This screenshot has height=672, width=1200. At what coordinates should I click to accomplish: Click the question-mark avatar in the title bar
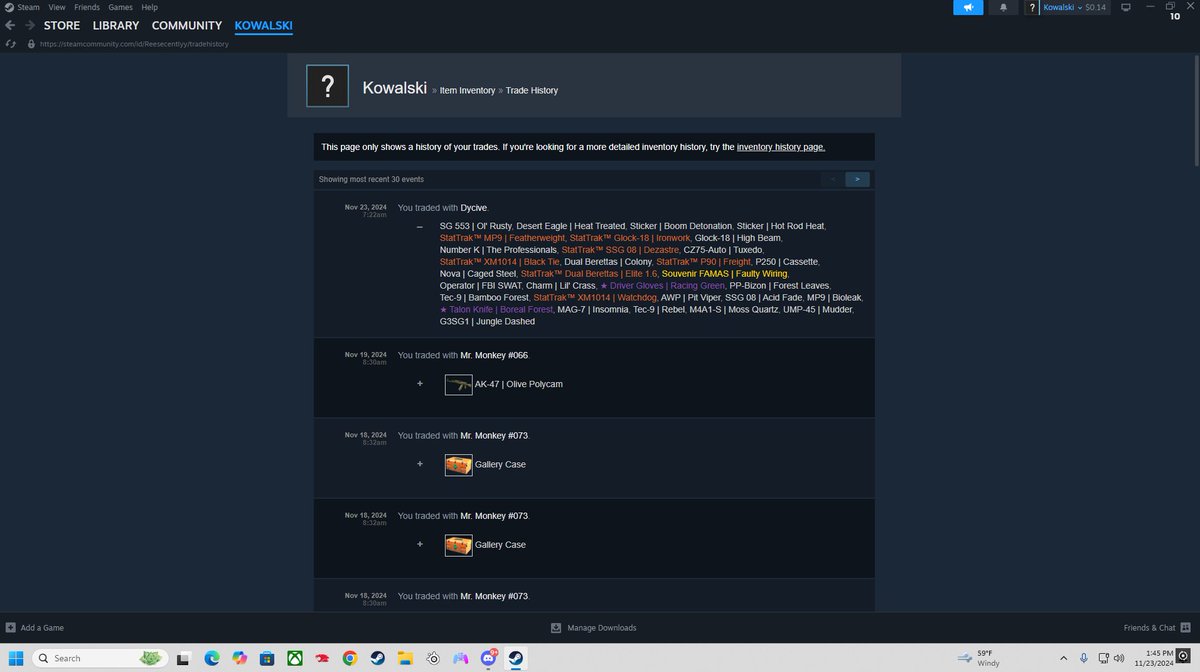pyautogui.click(x=1032, y=8)
